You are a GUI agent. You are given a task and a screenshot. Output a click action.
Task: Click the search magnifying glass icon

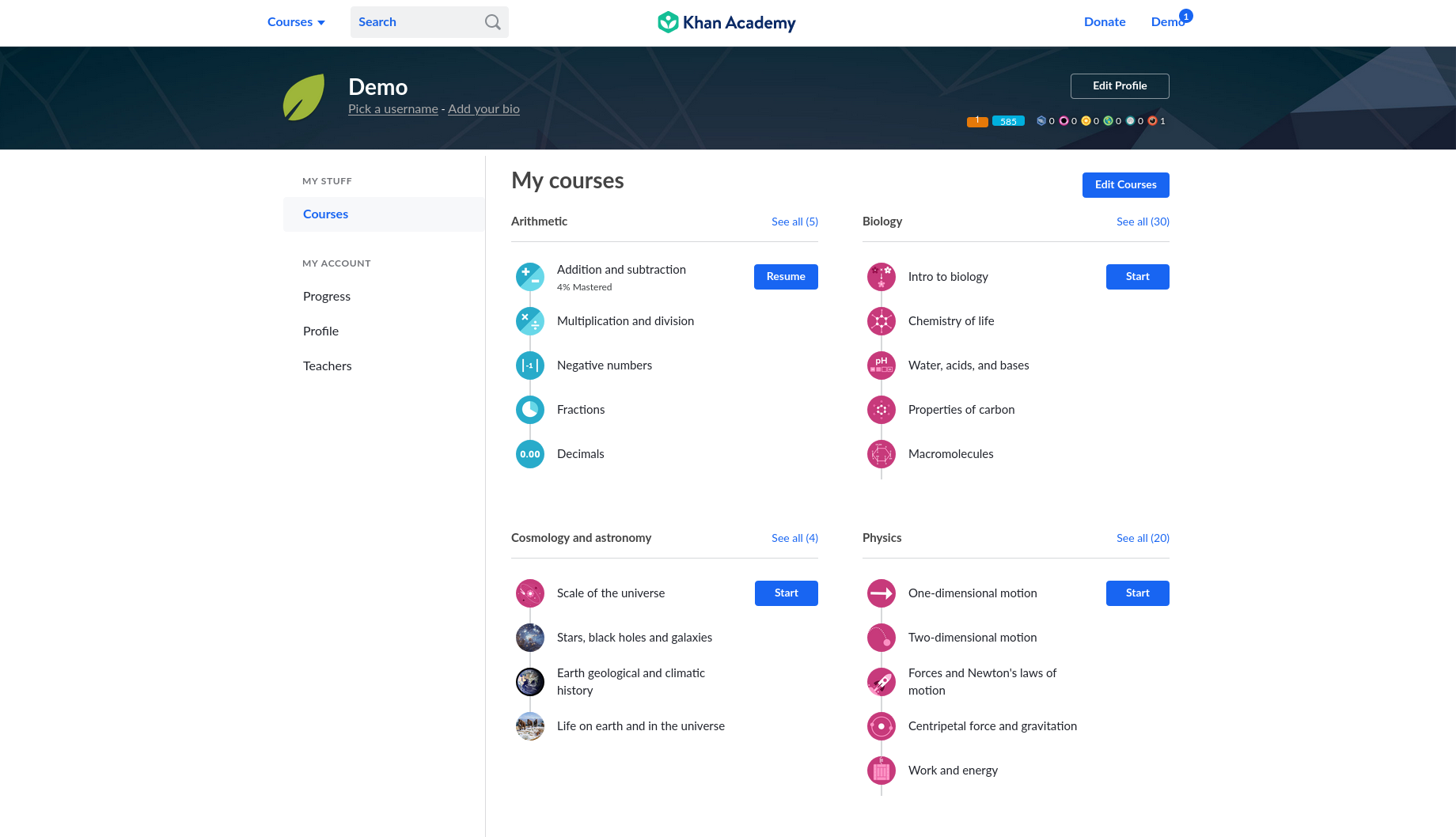pos(492,22)
